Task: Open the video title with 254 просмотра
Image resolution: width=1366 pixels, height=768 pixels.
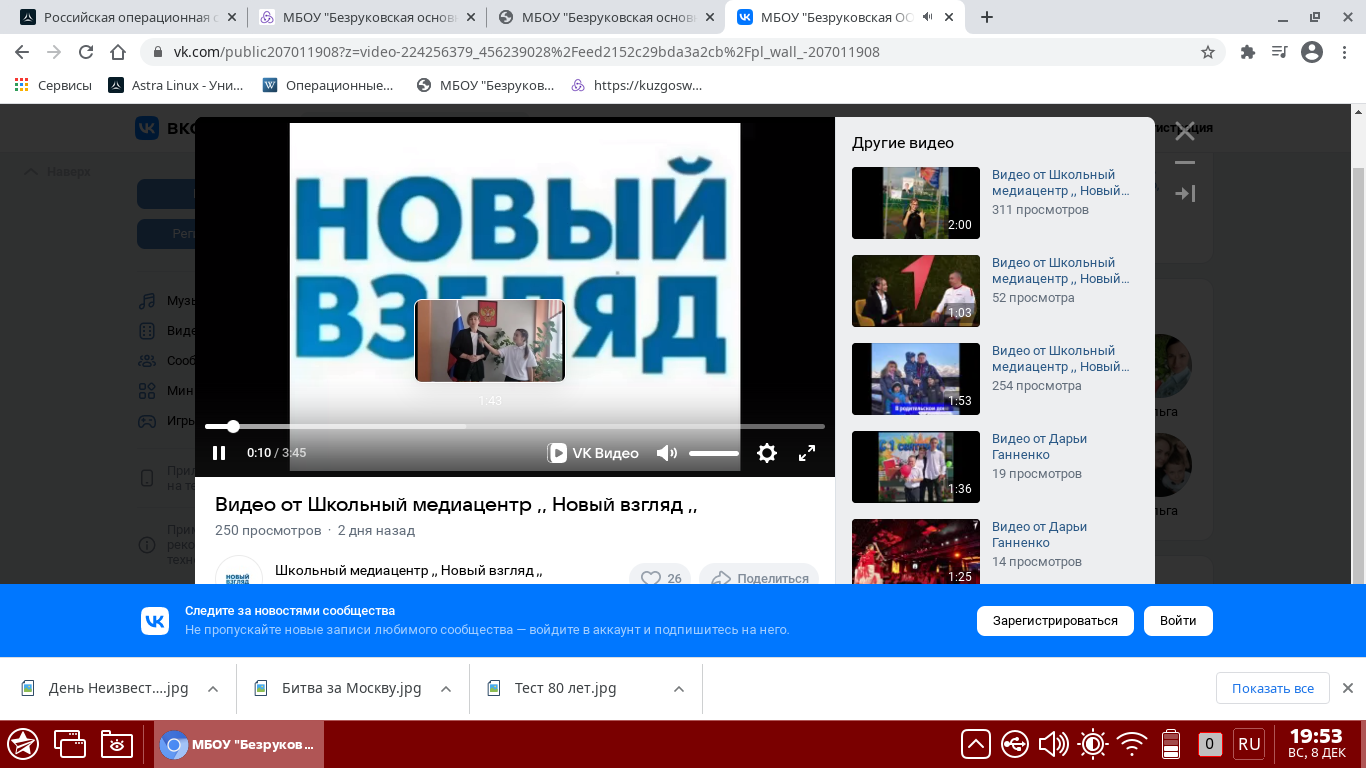Action: tap(1060, 359)
